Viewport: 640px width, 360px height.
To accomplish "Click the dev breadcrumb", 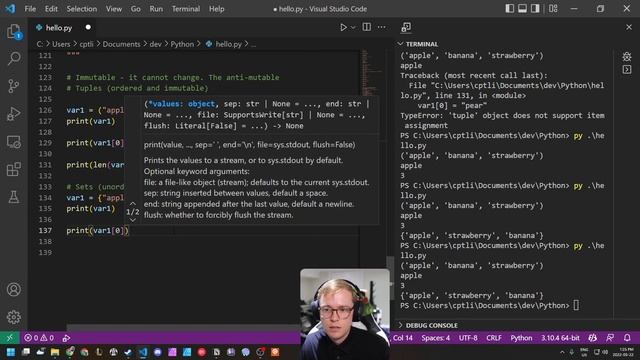I will click(156, 44).
